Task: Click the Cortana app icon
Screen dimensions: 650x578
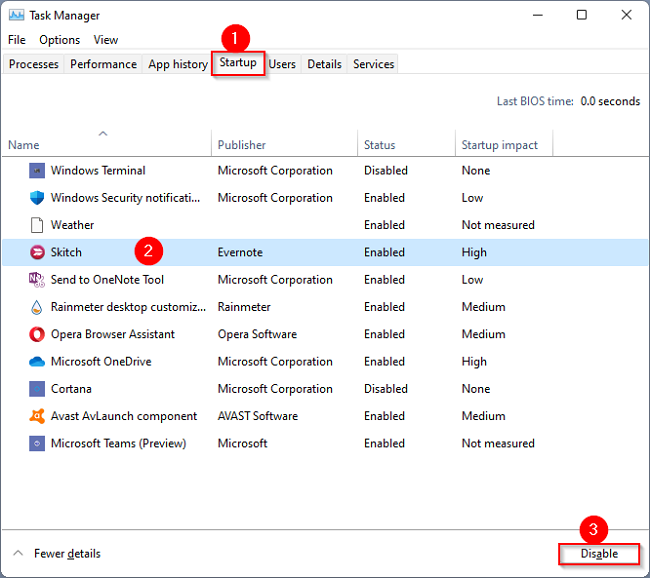Action: (x=37, y=389)
